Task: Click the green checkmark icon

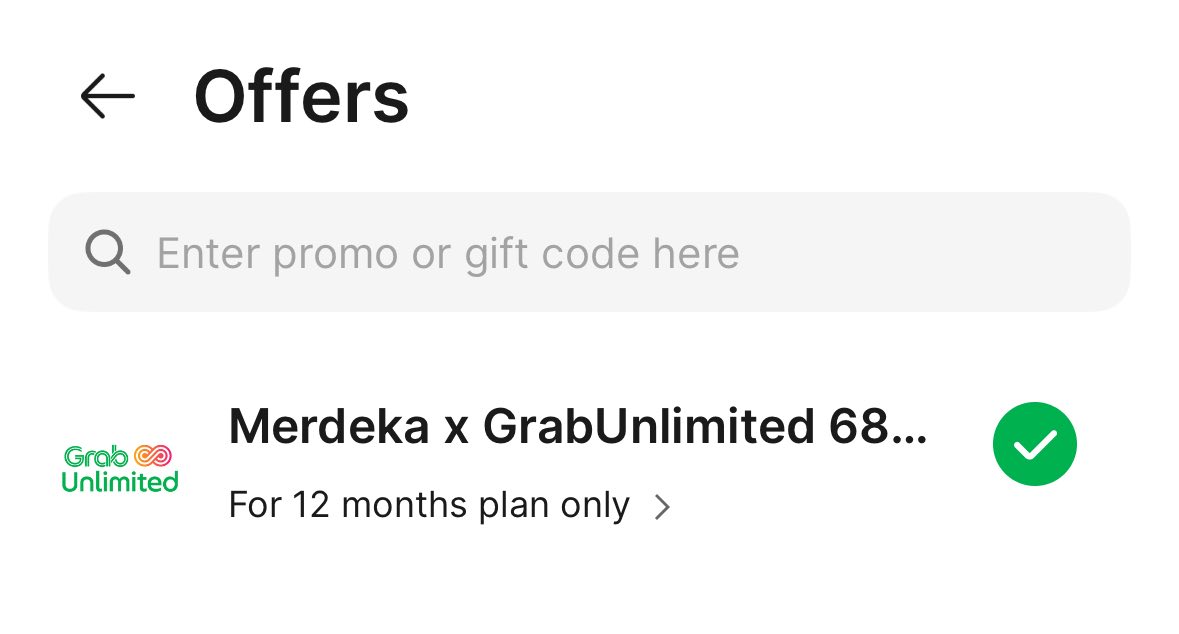Action: (x=1034, y=445)
